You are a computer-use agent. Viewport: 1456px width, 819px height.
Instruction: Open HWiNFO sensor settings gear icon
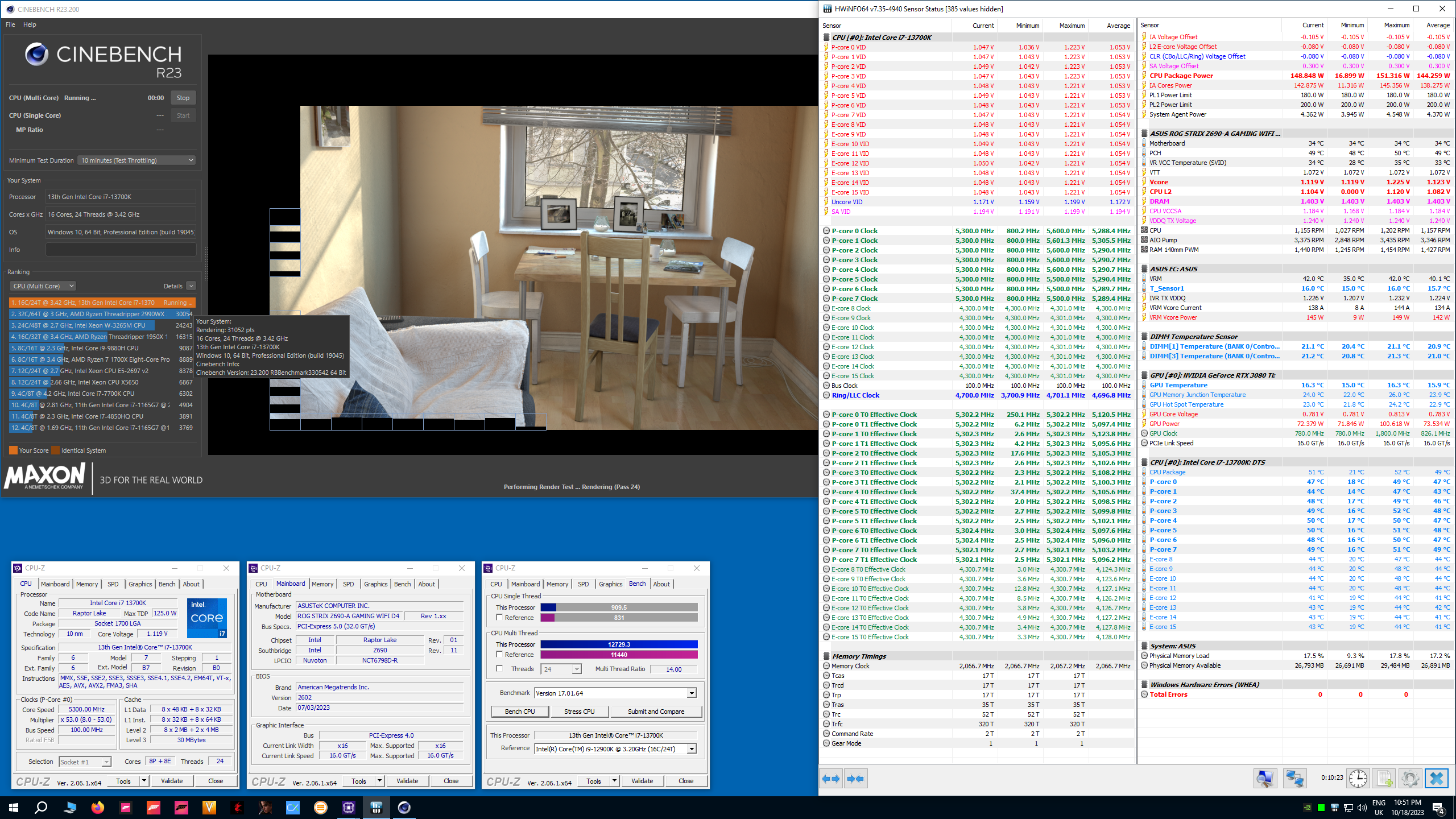(x=1410, y=779)
